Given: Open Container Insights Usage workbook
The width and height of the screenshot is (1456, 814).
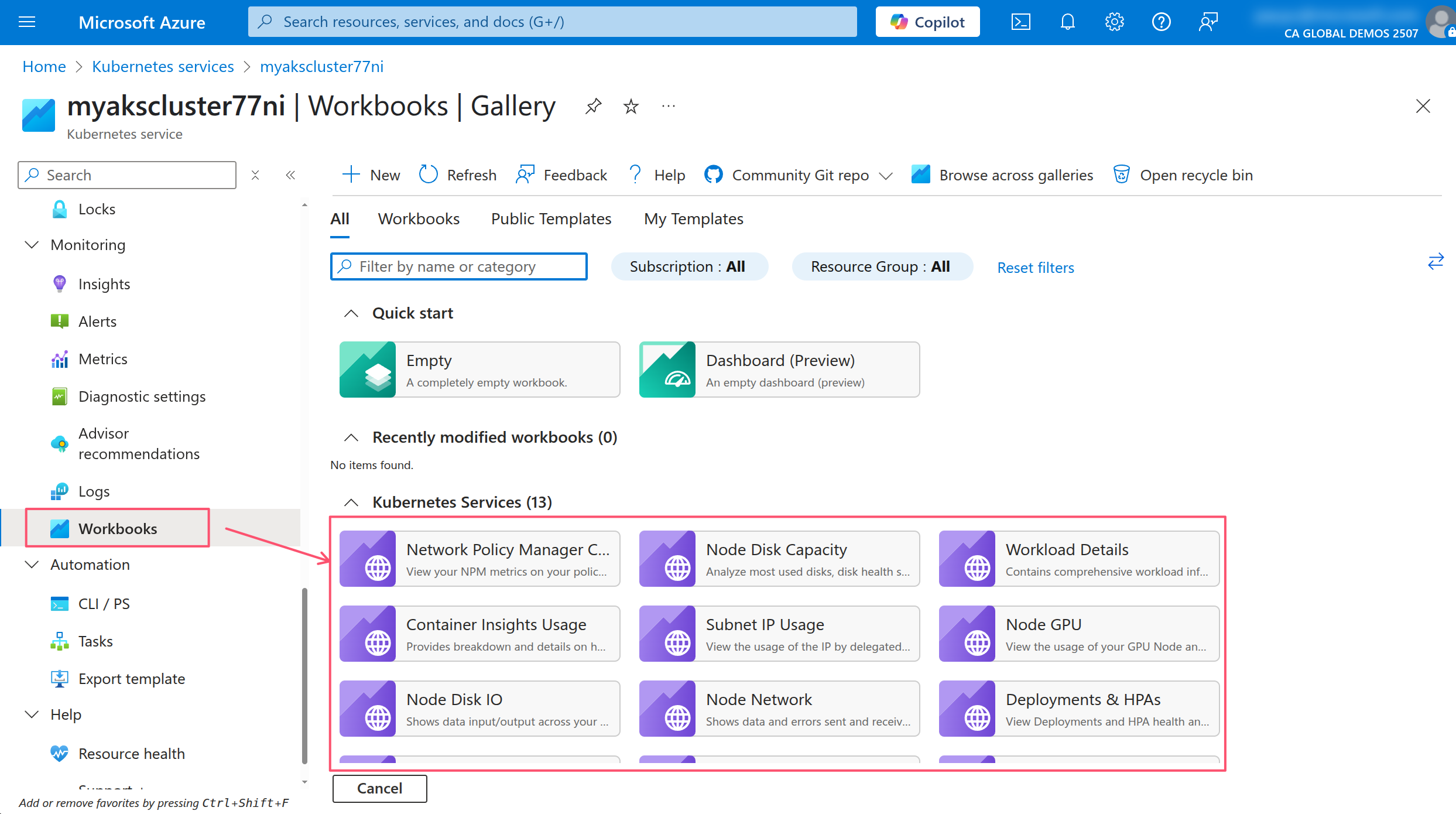Looking at the screenshot, I should [479, 634].
